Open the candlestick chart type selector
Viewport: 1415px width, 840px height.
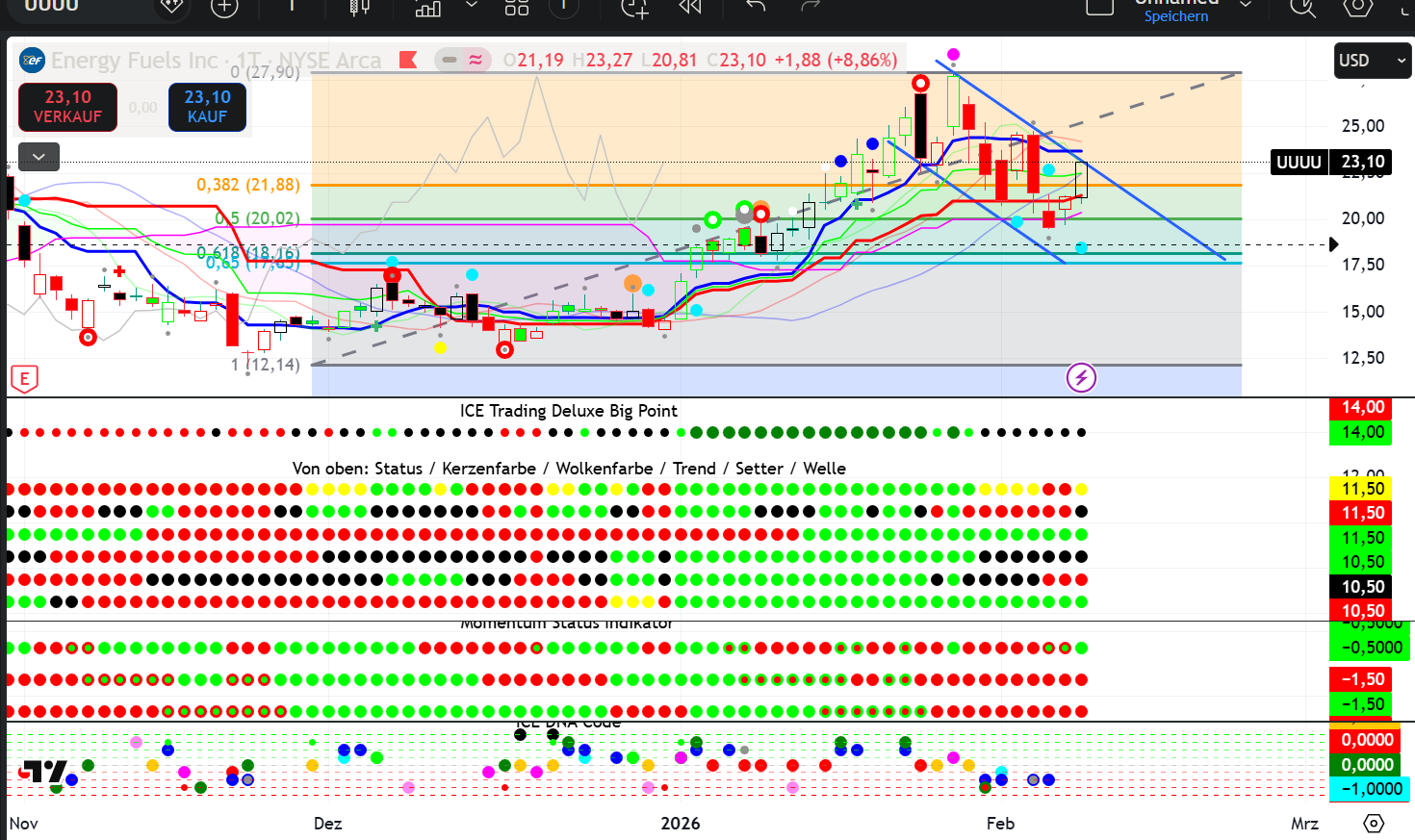point(359,8)
